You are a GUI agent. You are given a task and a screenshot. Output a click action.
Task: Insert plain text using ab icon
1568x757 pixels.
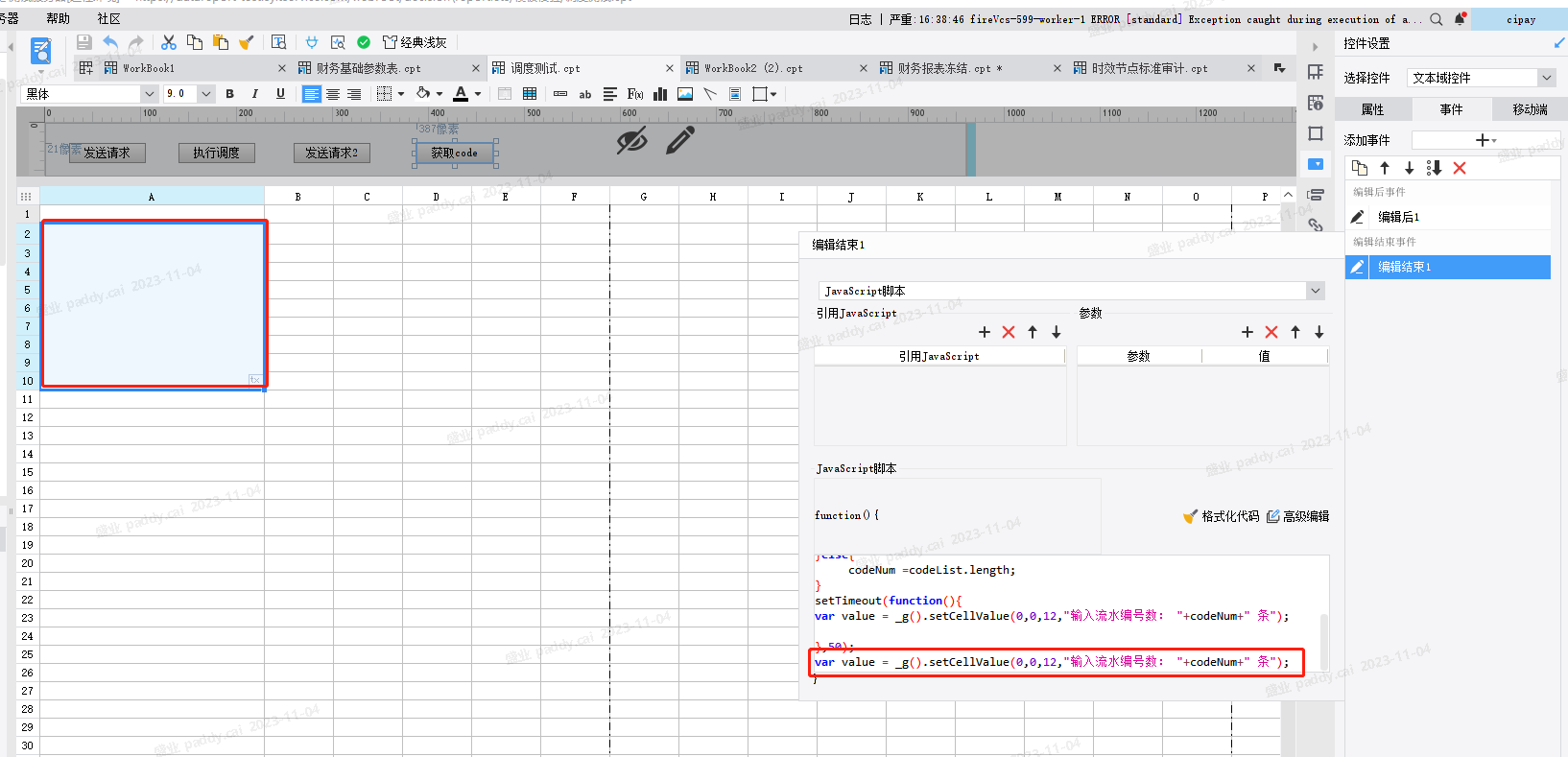(x=585, y=94)
